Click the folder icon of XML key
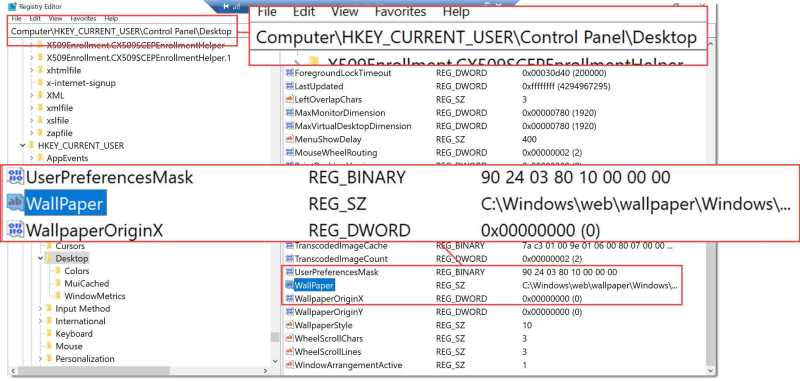800x381 pixels. coord(40,95)
